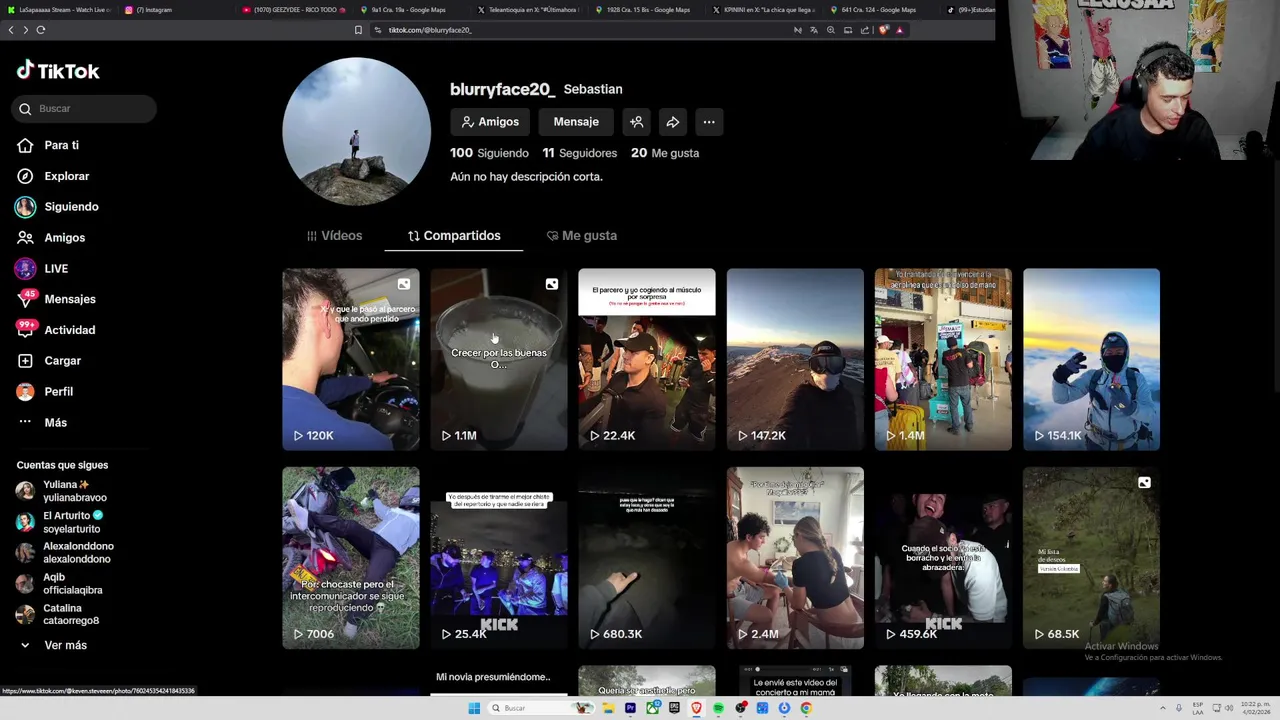Open the profile three-dots options menu
Screen dimensions: 1280x720
click(709, 122)
